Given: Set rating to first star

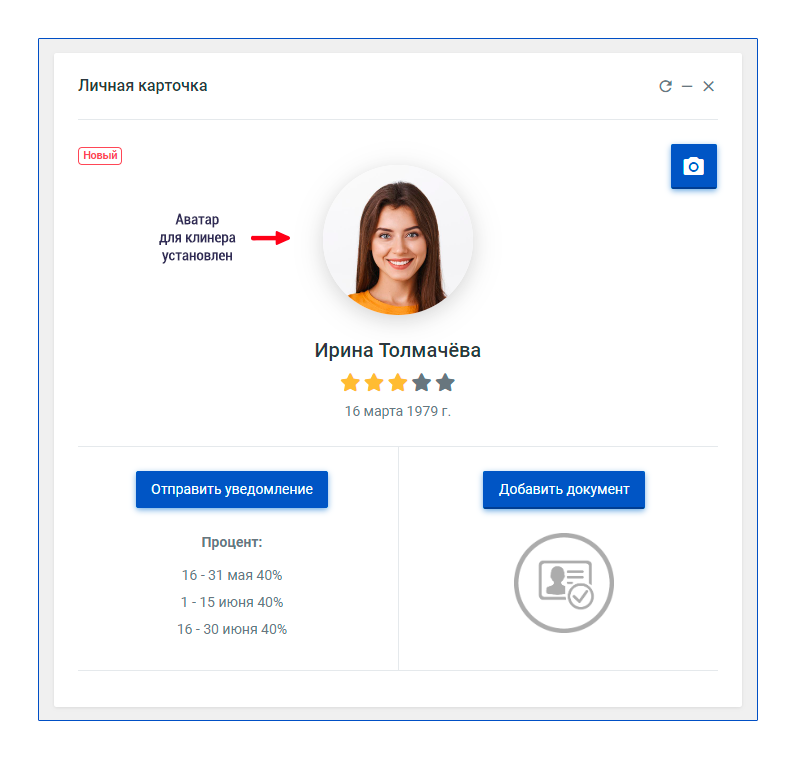Looking at the screenshot, I should tap(350, 382).
